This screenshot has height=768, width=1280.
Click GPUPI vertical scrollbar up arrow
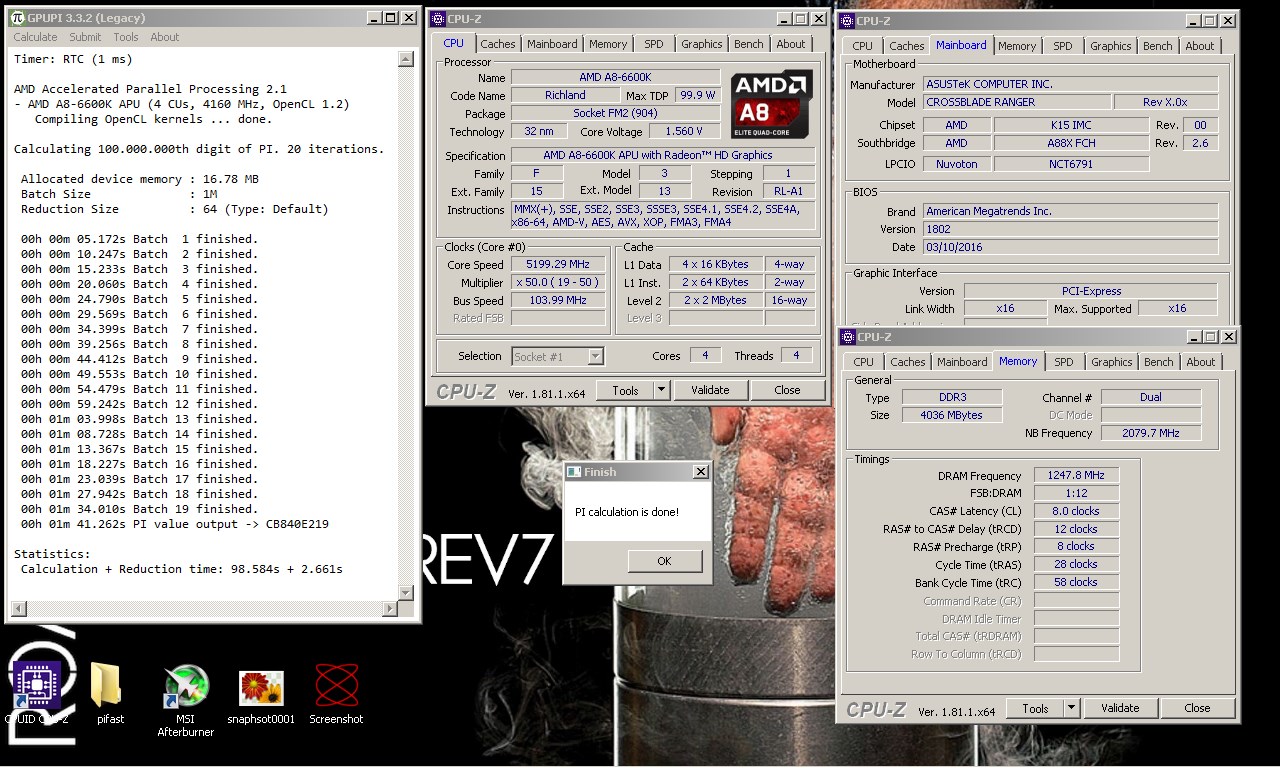pos(405,59)
